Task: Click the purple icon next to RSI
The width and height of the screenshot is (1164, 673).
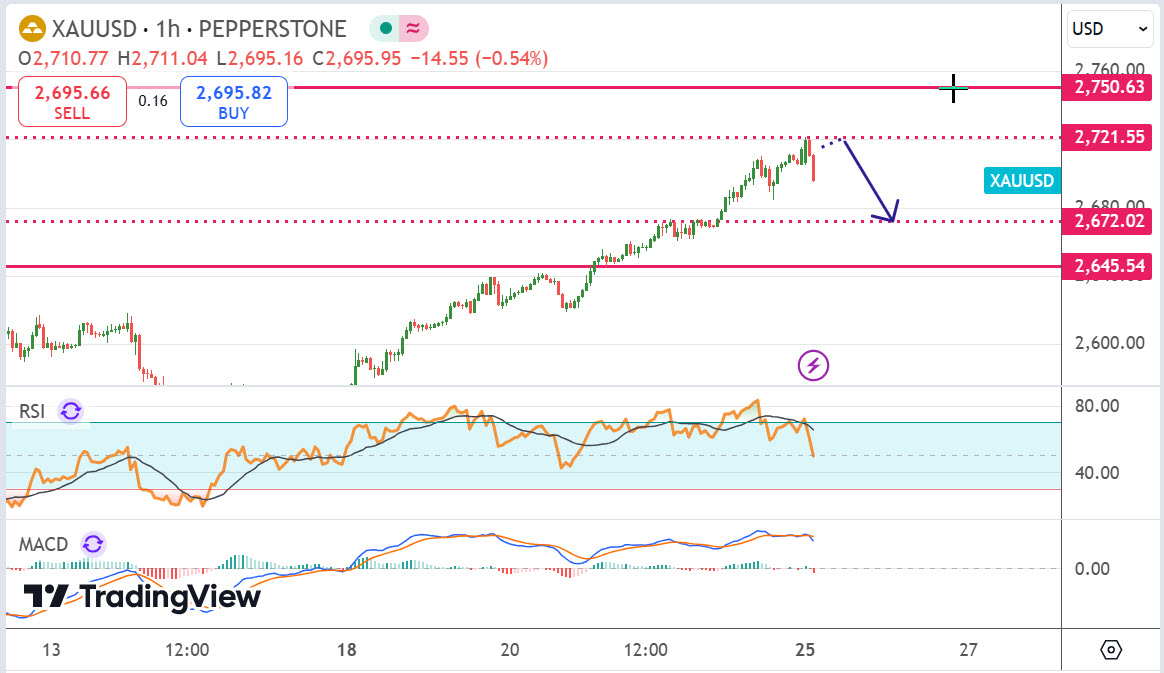Action: pos(71,410)
